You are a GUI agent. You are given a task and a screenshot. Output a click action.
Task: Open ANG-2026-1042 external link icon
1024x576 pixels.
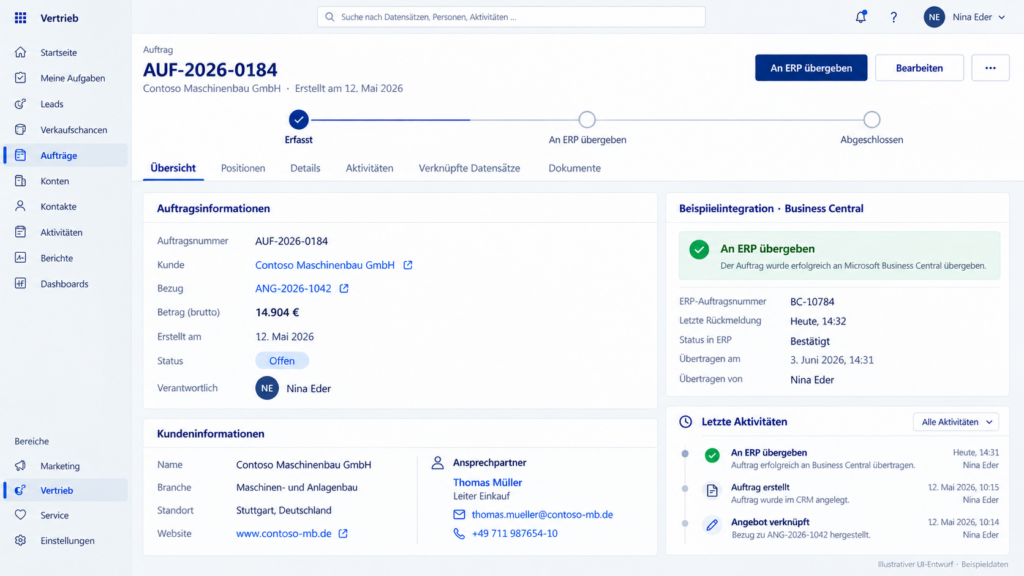point(344,289)
